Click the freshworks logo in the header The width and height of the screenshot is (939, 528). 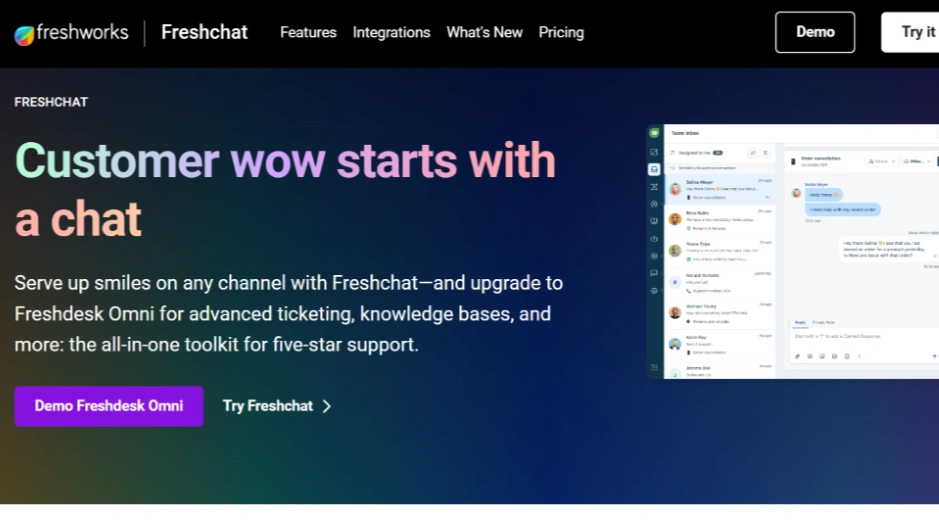coord(71,33)
